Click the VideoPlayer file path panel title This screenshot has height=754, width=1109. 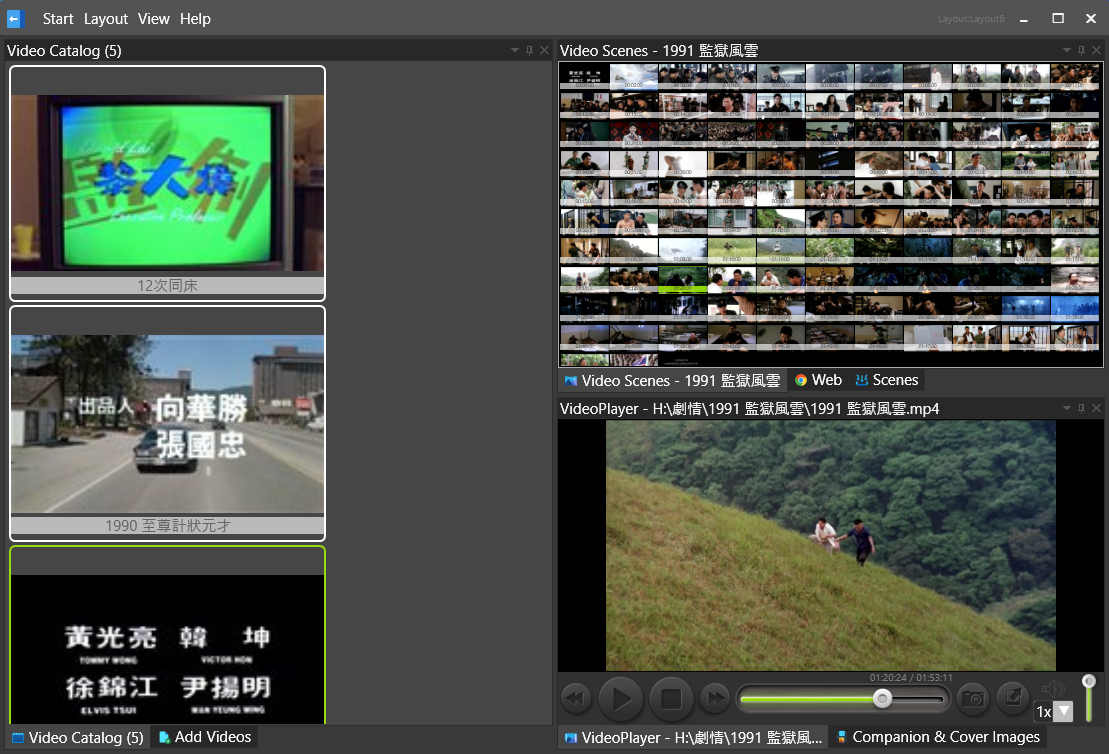tap(749, 409)
